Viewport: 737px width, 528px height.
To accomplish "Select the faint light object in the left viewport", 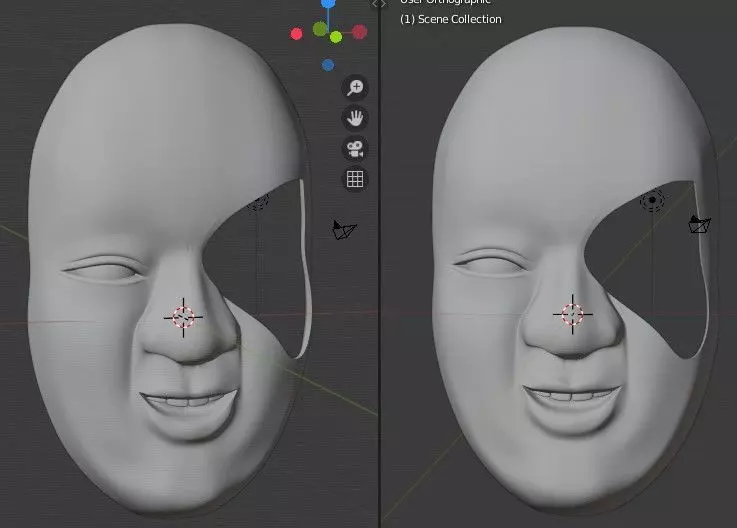I will pyautogui.click(x=258, y=201).
